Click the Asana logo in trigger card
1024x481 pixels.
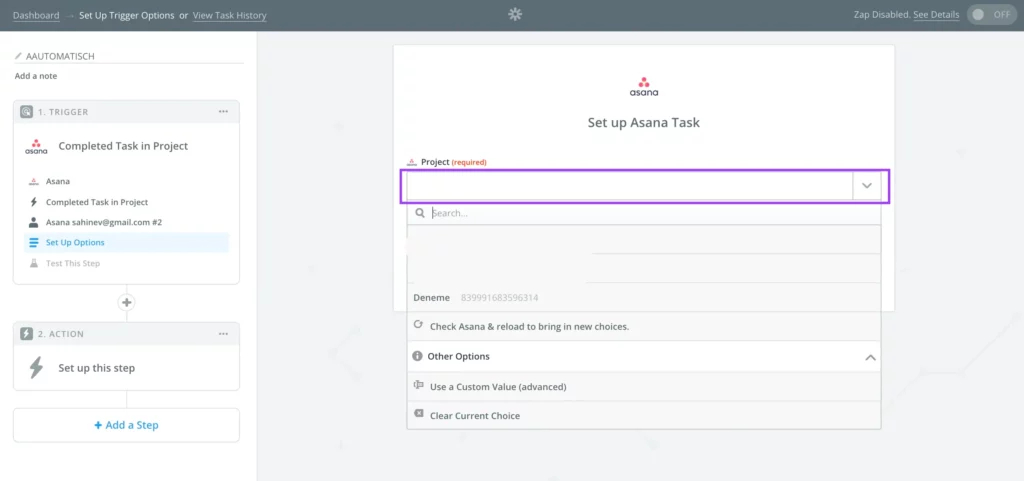36,146
